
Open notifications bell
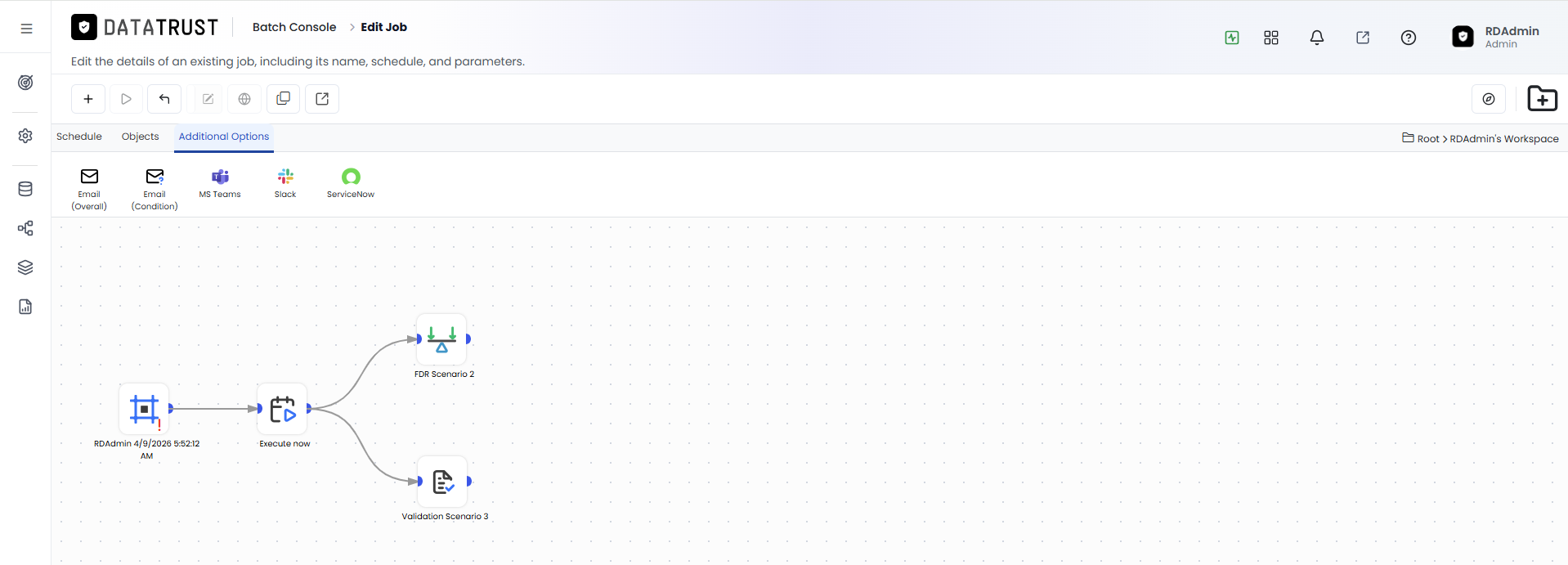(x=1317, y=38)
